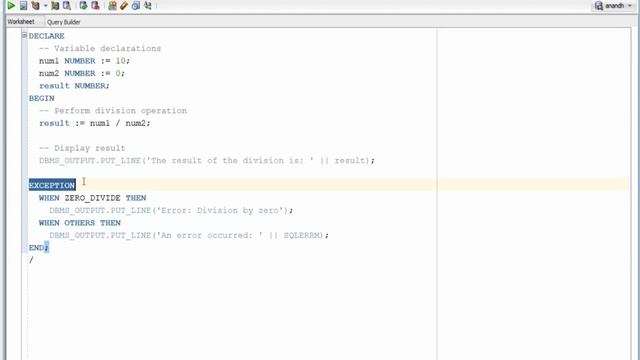
Task: Open the Explain Plan dropdown arrow
Action: pyautogui.click(x=45, y=6)
